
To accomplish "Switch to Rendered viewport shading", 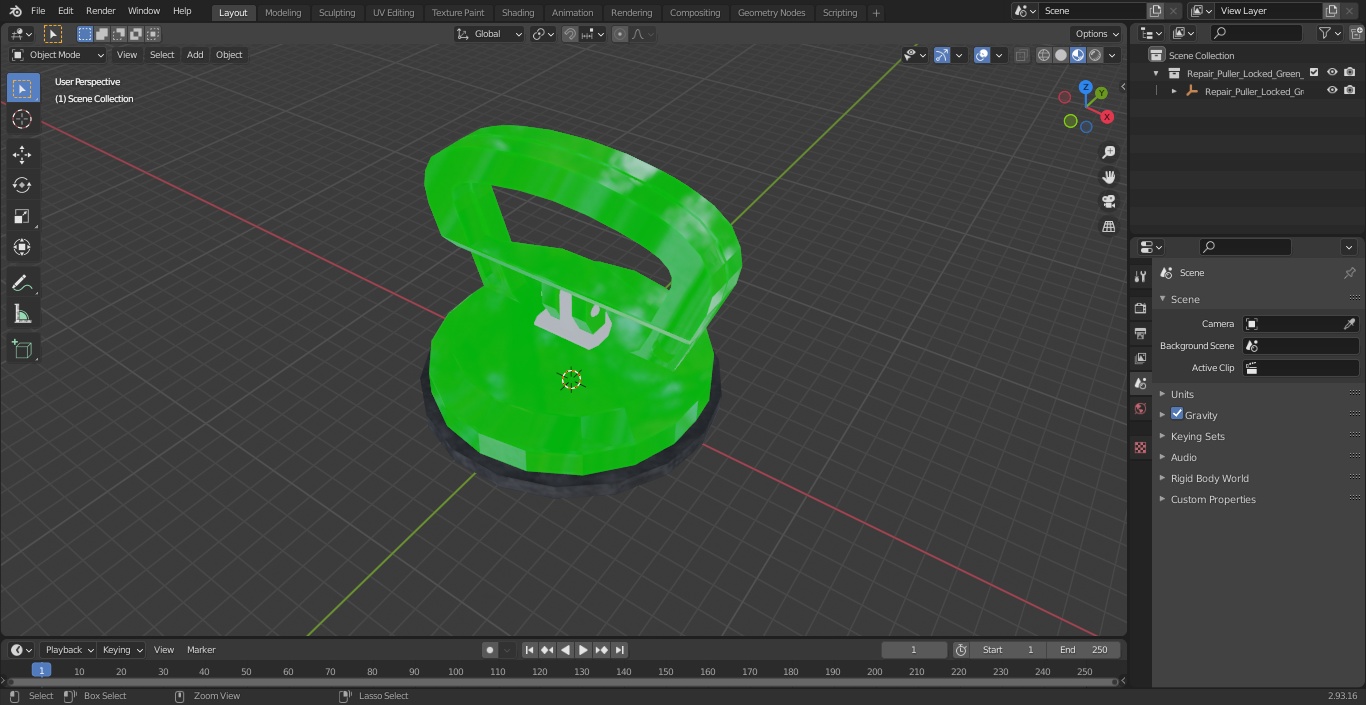I will (x=1095, y=55).
